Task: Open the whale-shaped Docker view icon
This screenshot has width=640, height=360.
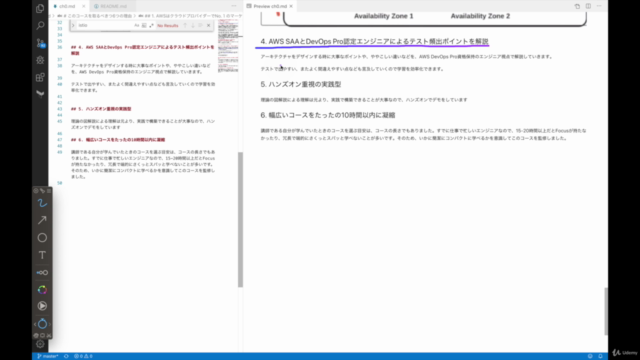Action: point(40,94)
